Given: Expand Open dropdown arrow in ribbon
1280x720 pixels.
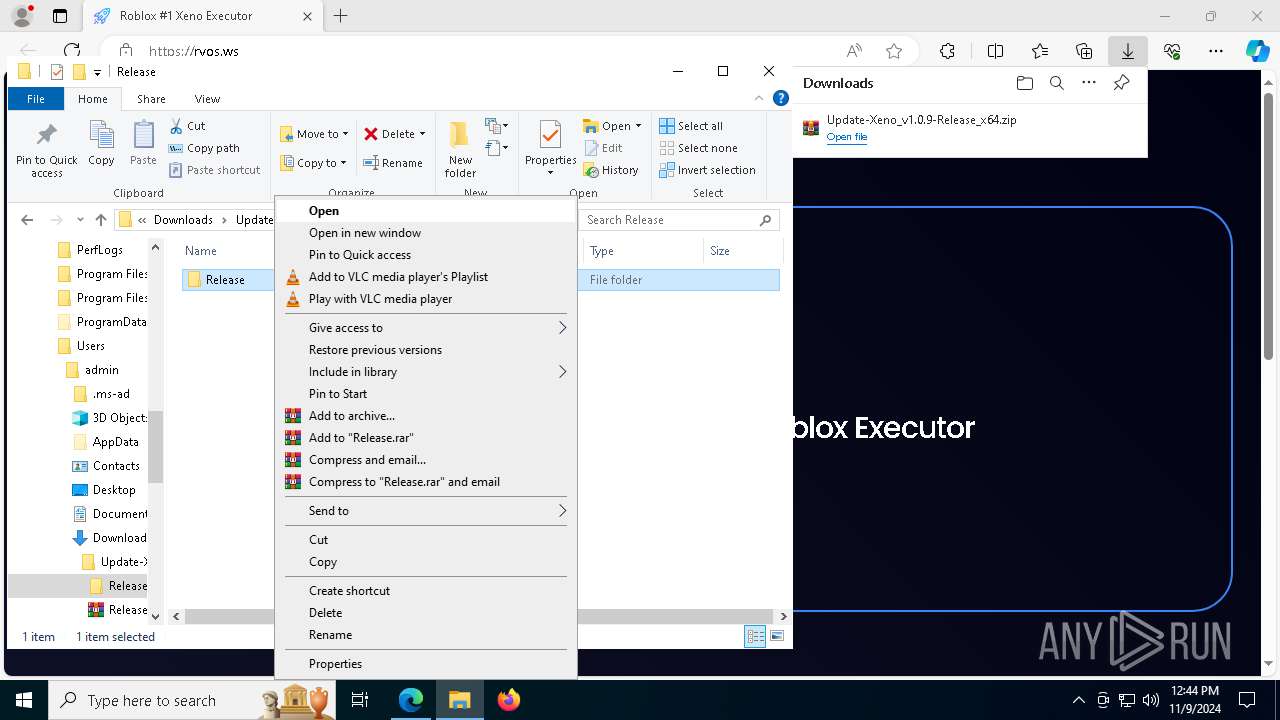Looking at the screenshot, I should pyautogui.click(x=638, y=126).
